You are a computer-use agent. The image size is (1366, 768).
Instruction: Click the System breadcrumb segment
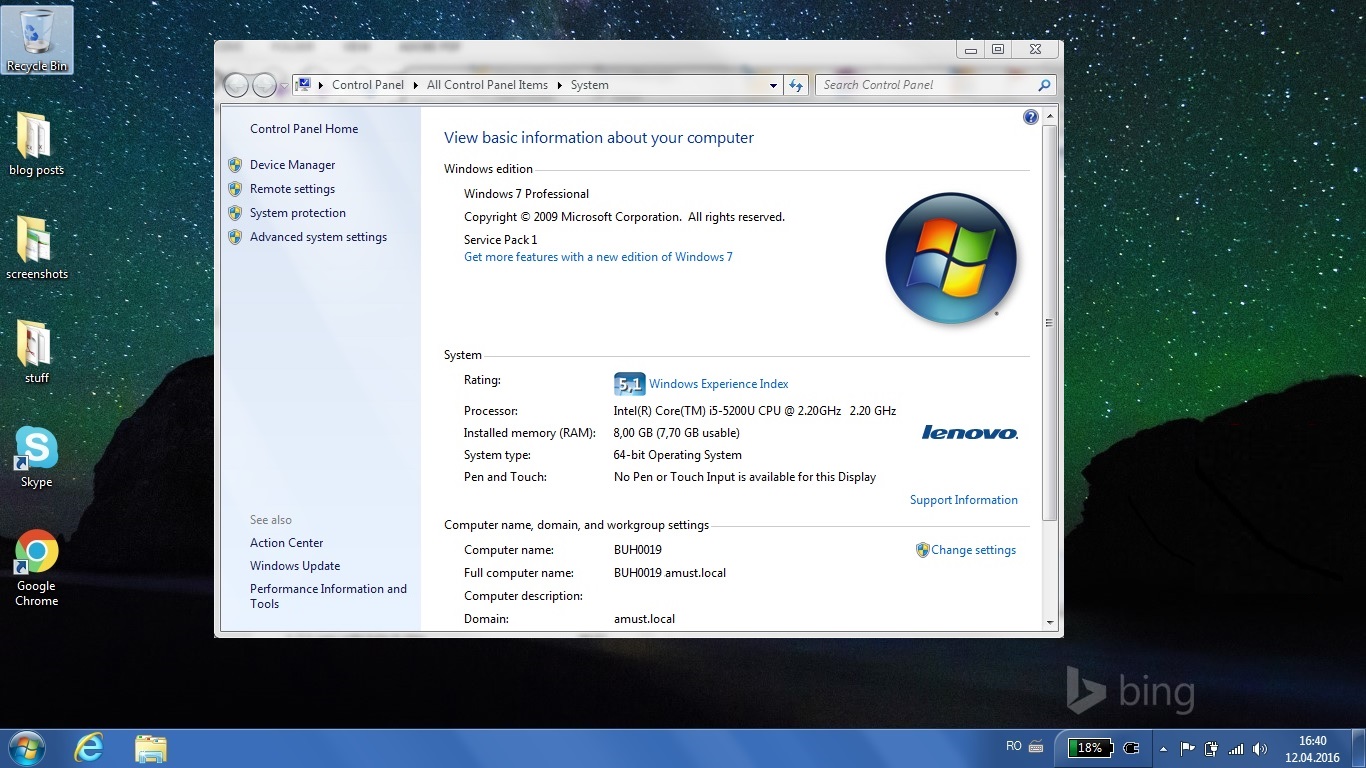coord(589,85)
